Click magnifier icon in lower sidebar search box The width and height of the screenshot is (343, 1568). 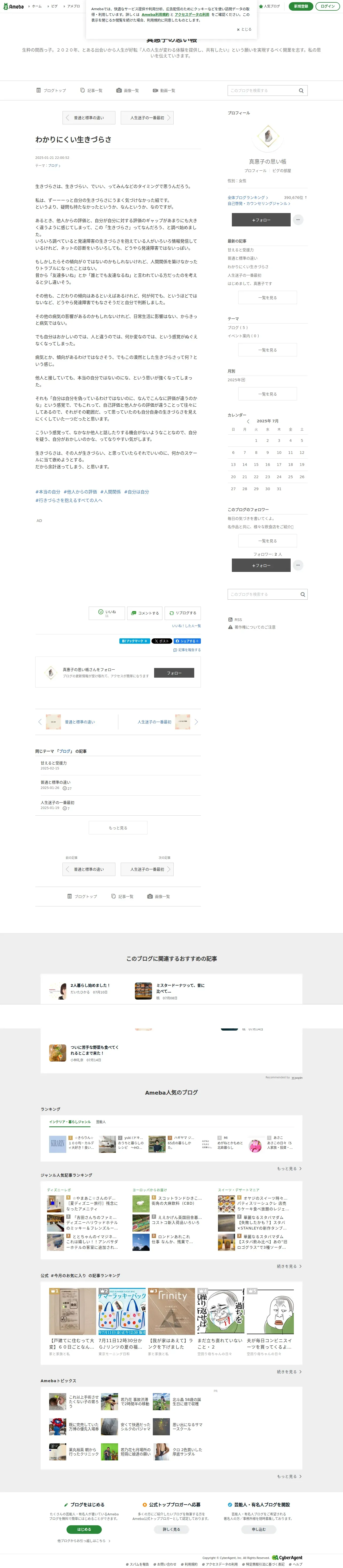coord(302,594)
